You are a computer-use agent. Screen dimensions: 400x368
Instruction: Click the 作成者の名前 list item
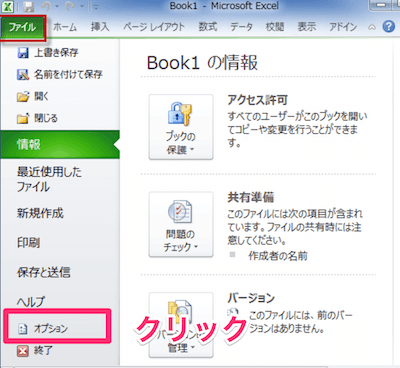[278, 256]
